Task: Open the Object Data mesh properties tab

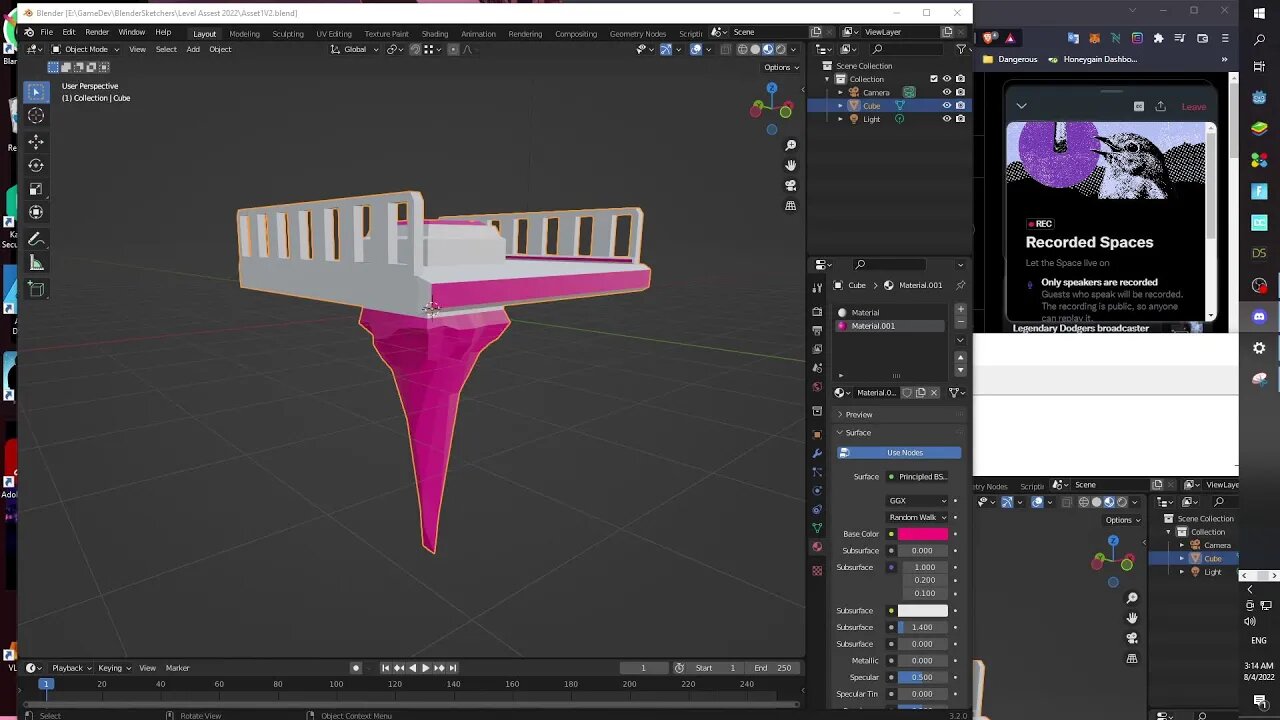Action: pyautogui.click(x=817, y=528)
